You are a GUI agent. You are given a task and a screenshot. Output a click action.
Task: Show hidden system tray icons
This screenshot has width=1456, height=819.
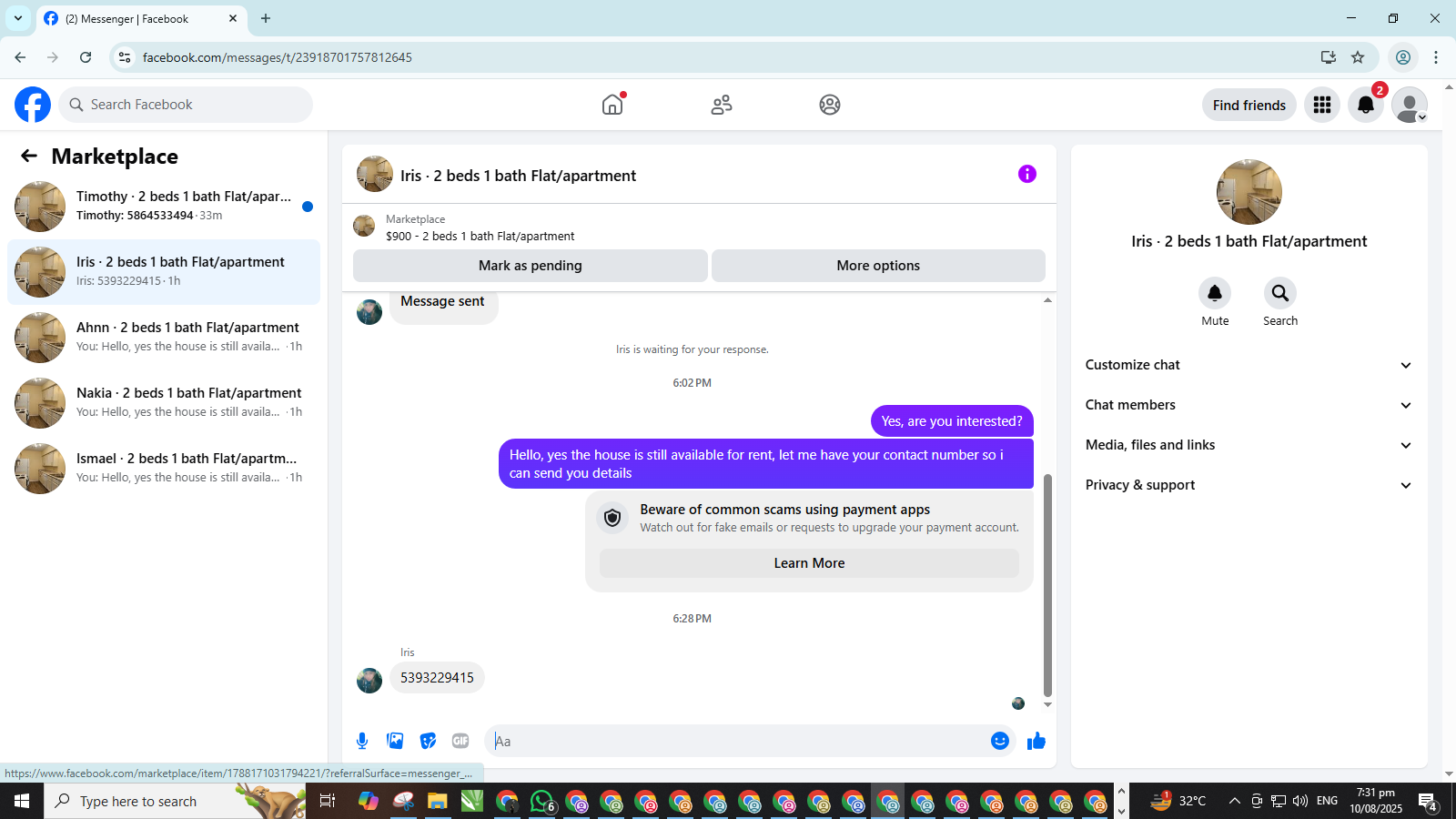pyautogui.click(x=1234, y=802)
